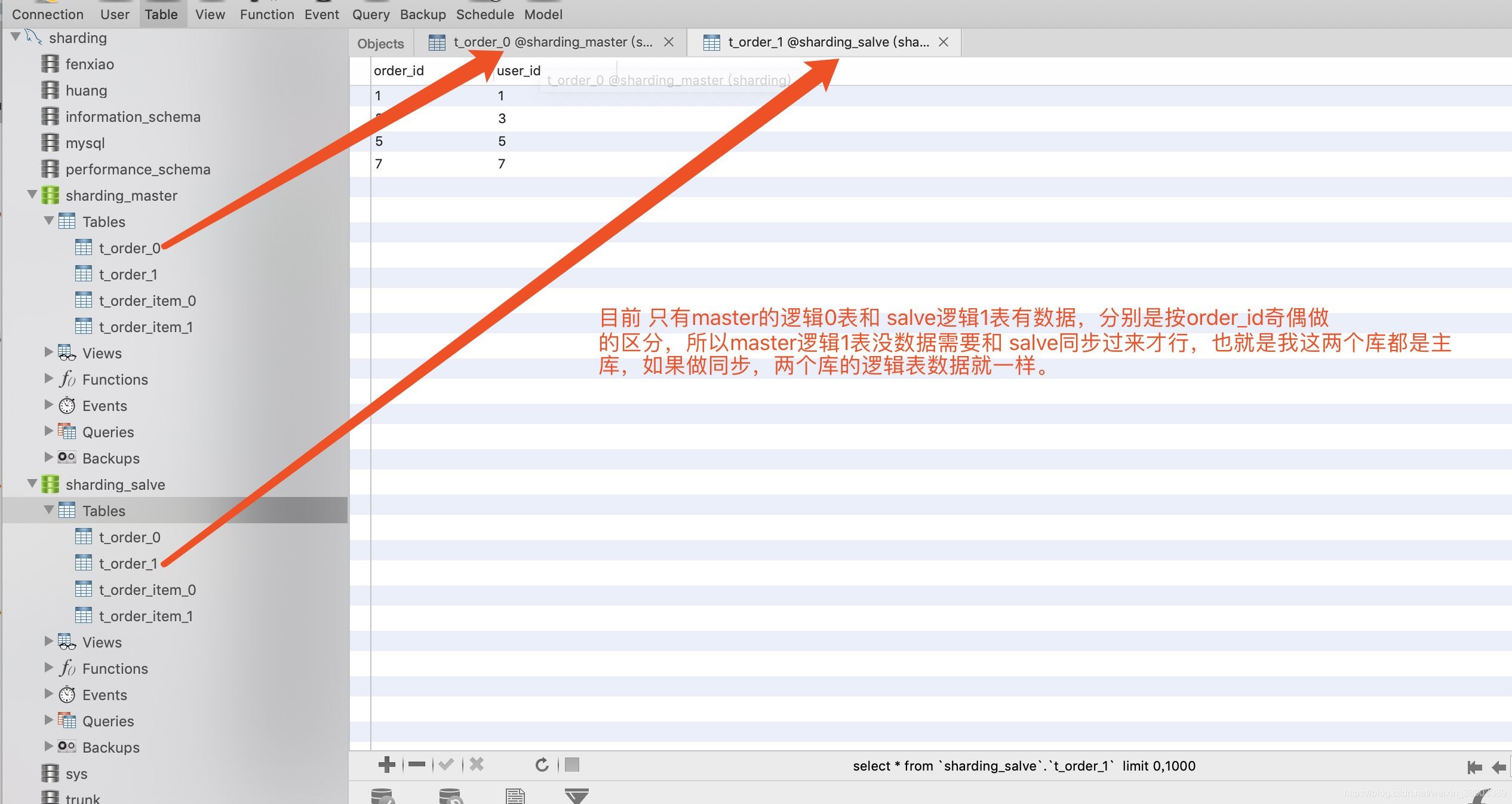The width and height of the screenshot is (1512, 804).
Task: Select the performance_schema database
Action: tap(137, 169)
